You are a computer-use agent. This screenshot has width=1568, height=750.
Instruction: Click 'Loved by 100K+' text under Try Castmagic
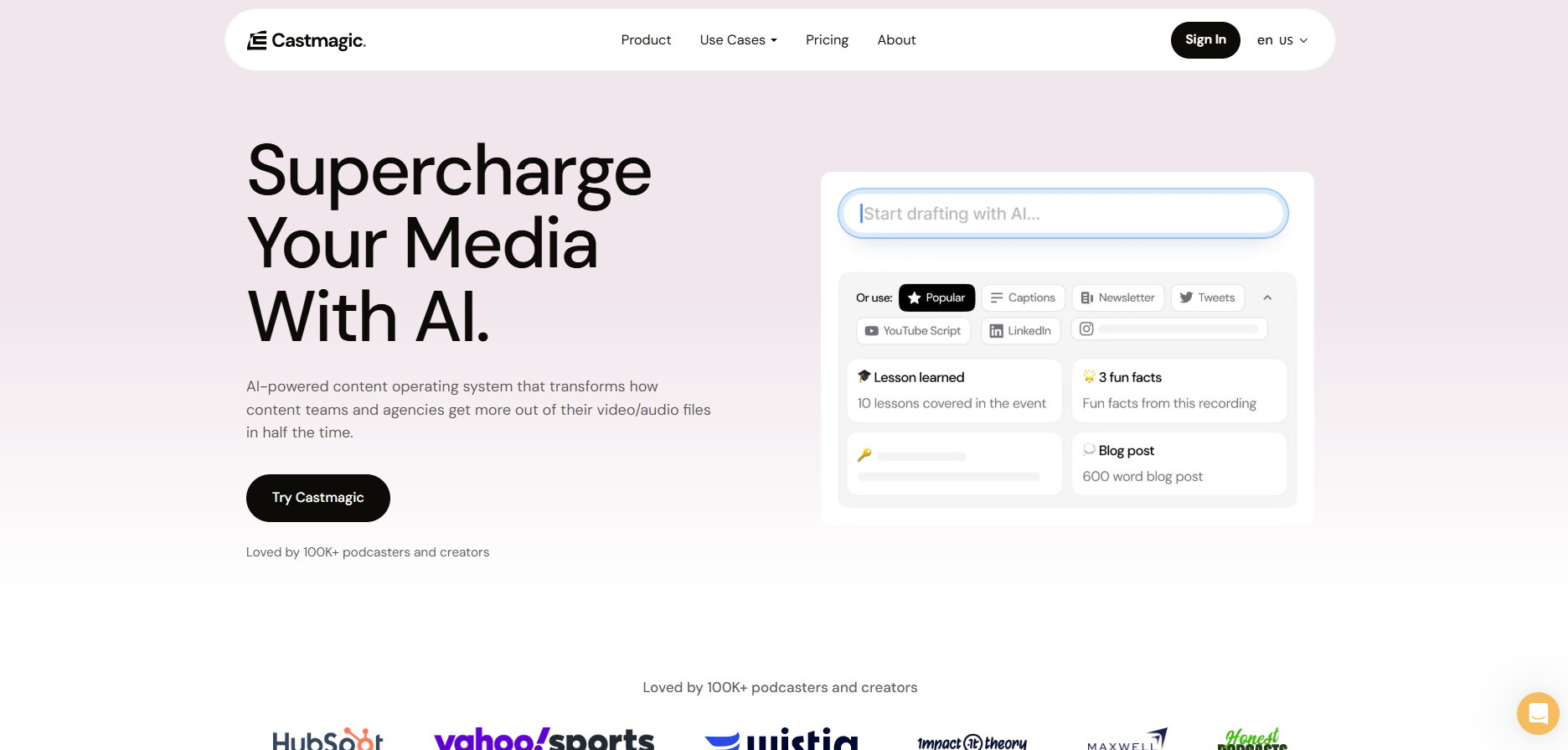[x=368, y=552]
